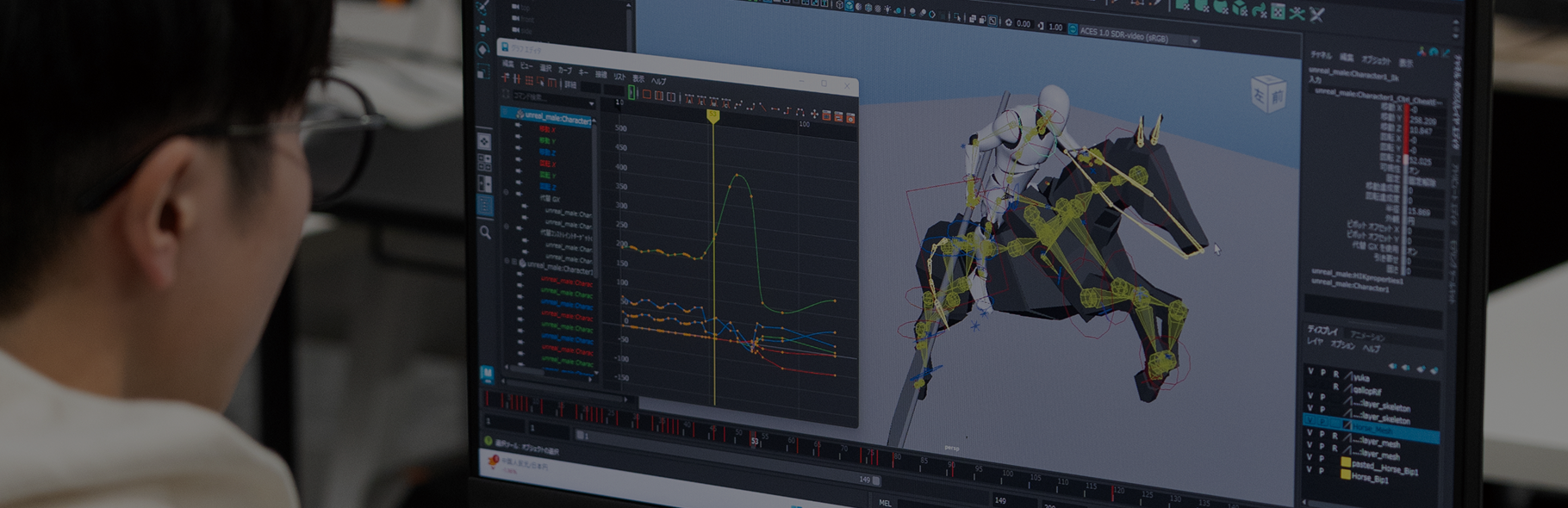Viewport: 1568px width, 508px height.
Task: Click the Graph Editor window title icon
Action: [x=505, y=46]
